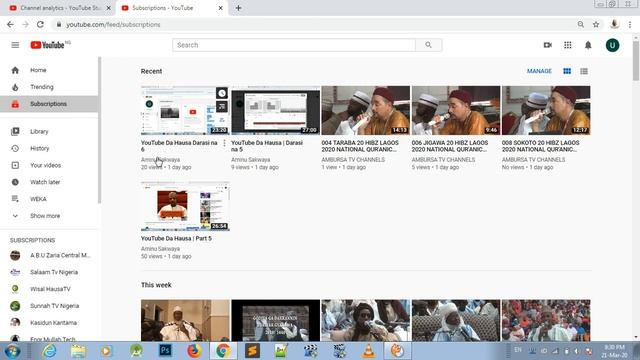The height and width of the screenshot is (360, 640).
Task: Click the browser forward arrow
Action: [x=25, y=24]
